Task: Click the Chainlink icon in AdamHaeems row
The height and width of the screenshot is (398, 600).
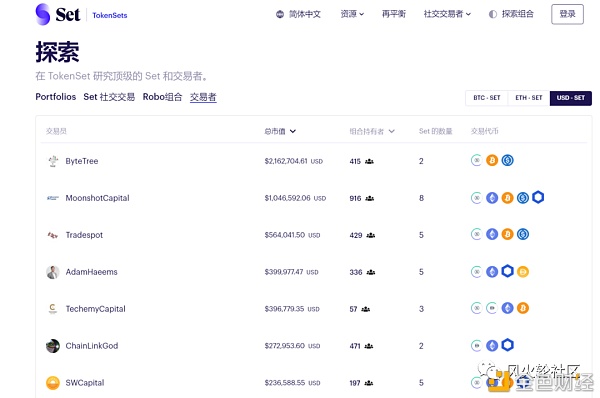Action: (x=507, y=271)
